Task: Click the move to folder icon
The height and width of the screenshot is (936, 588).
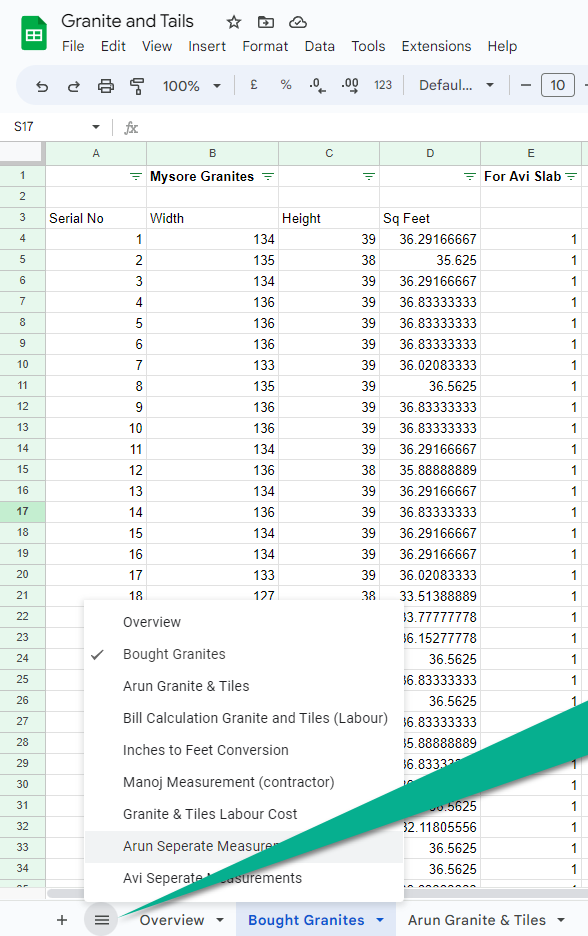Action: (x=266, y=23)
